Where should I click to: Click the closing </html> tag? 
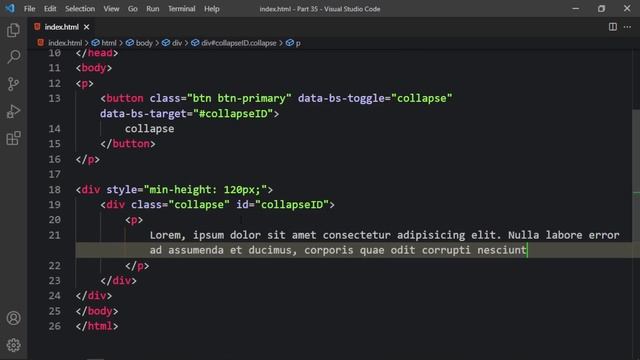click(x=97, y=327)
